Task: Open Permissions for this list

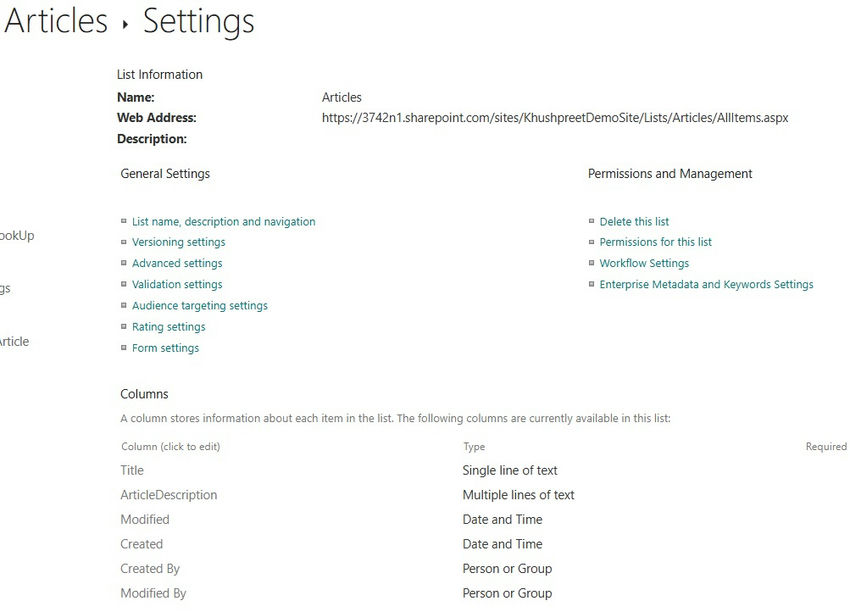Action: point(655,242)
